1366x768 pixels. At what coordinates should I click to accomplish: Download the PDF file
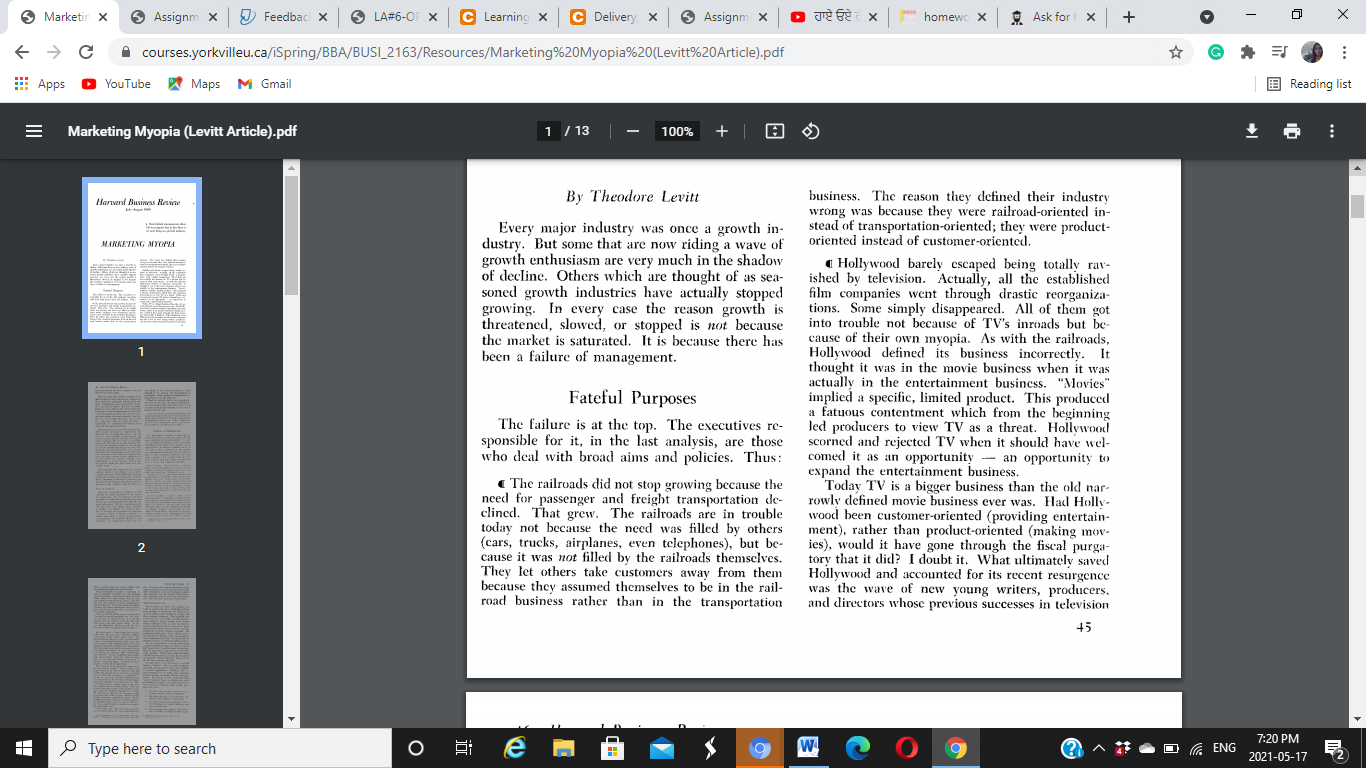[x=1251, y=131]
